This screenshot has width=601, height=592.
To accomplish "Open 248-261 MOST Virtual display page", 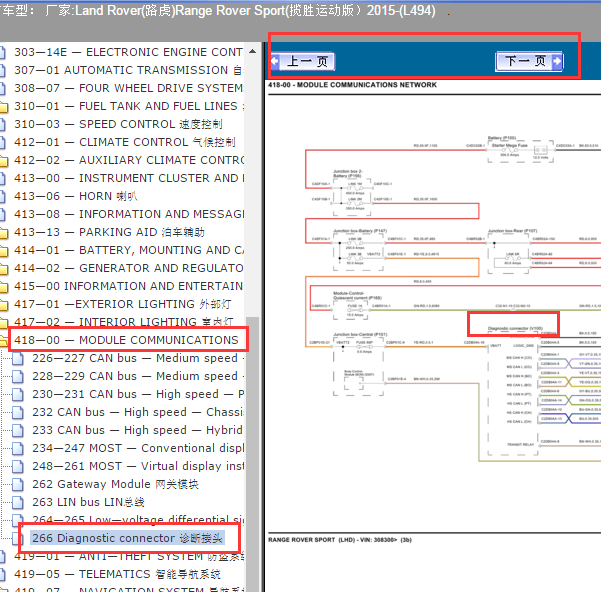I will tap(138, 466).
